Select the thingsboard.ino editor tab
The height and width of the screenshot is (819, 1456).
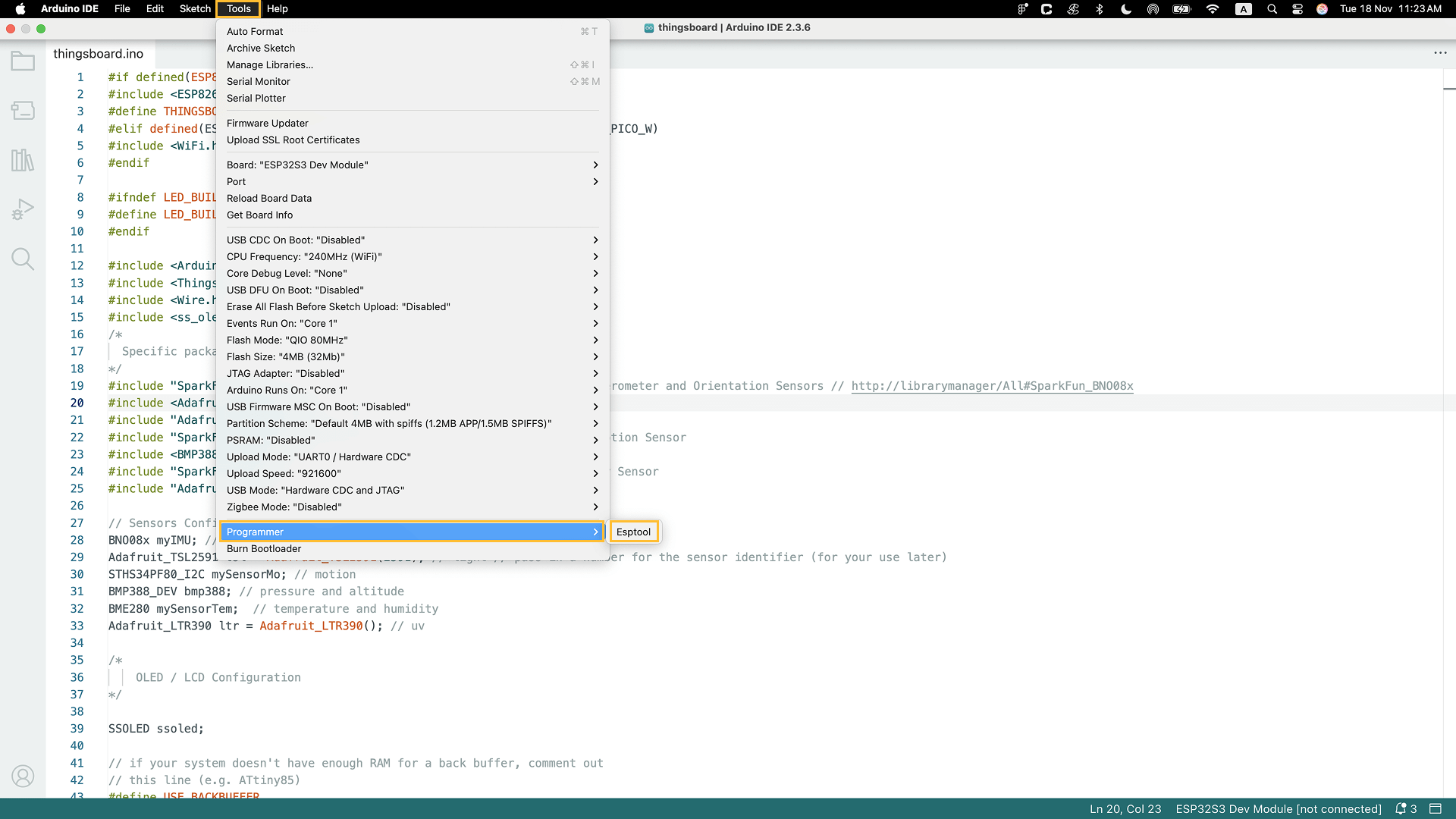[99, 54]
